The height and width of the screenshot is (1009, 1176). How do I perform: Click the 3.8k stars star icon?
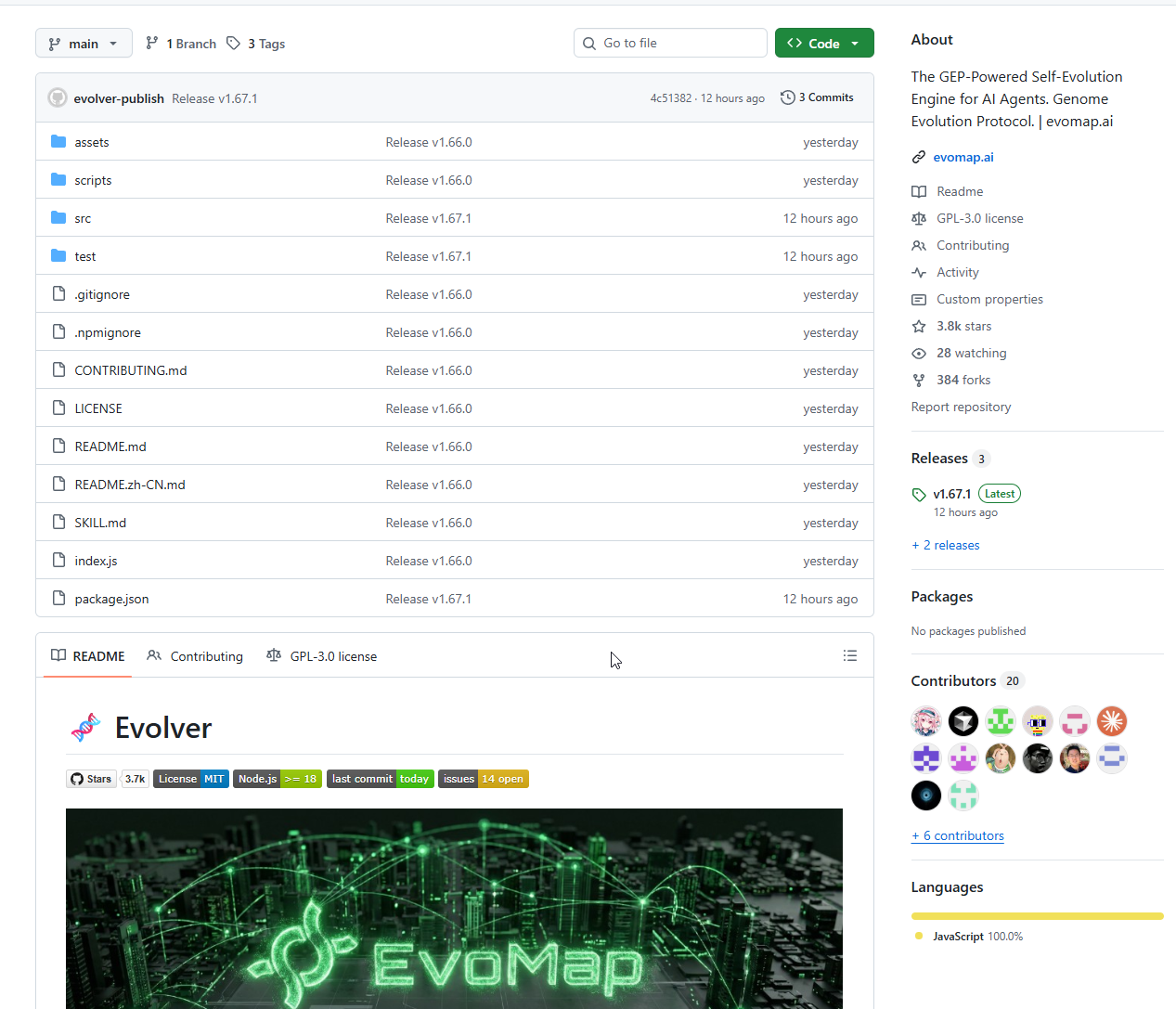919,326
